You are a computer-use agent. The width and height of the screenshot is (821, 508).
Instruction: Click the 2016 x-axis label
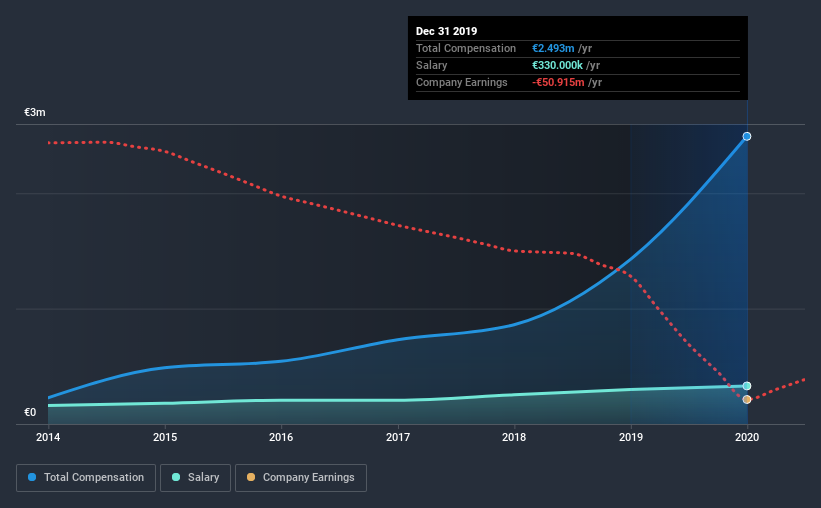pyautogui.click(x=281, y=437)
